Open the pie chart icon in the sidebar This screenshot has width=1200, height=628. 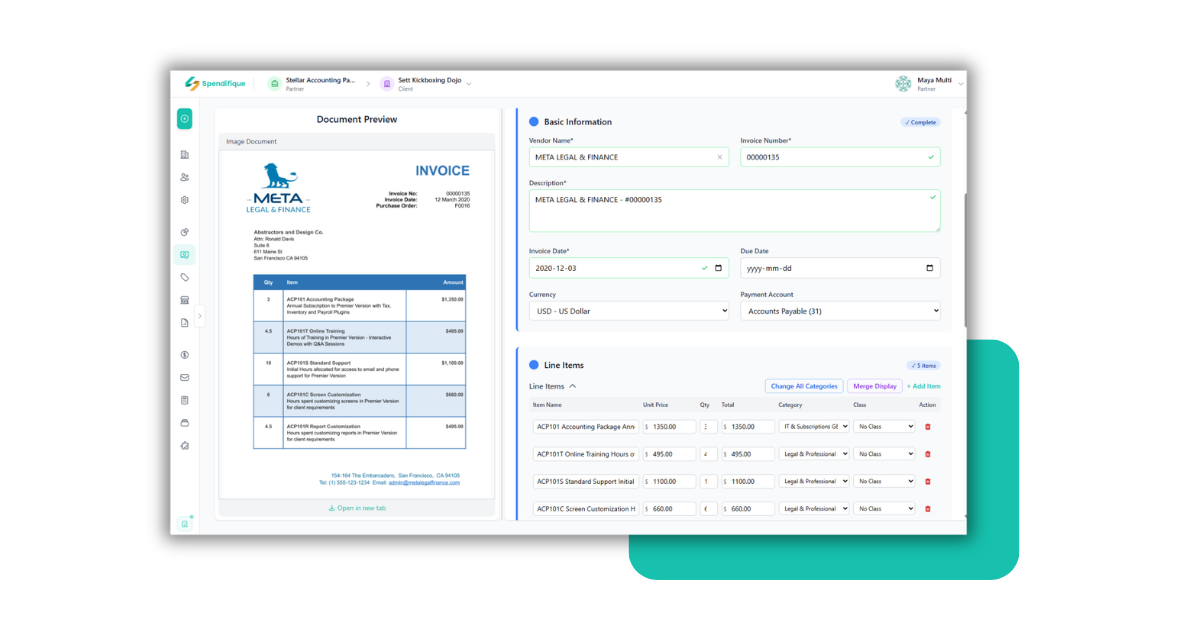(185, 232)
